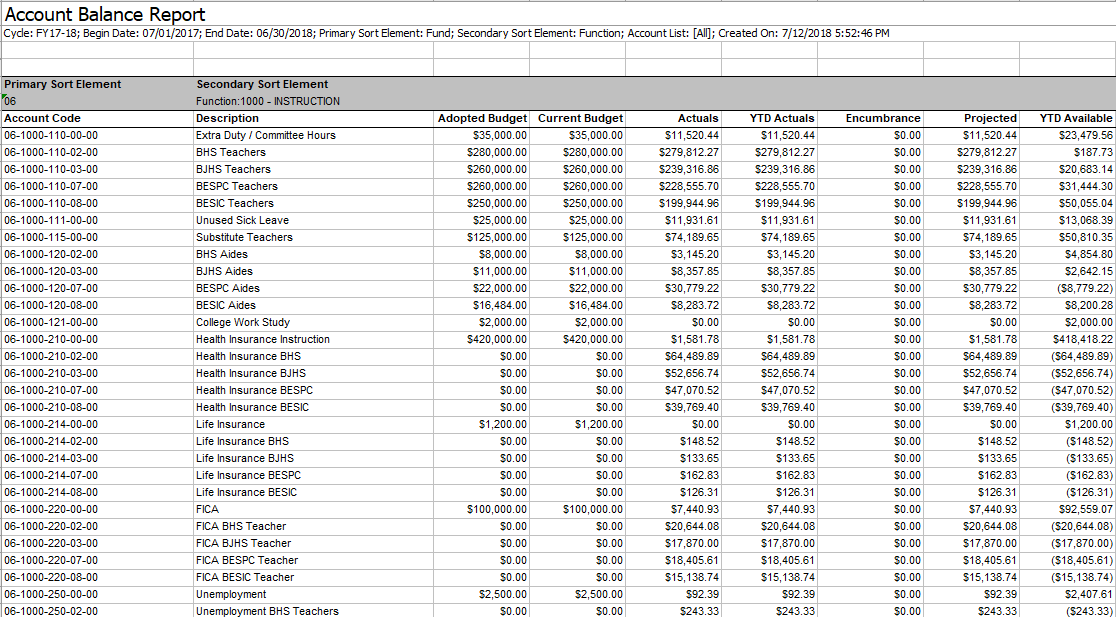This screenshot has width=1116, height=617.
Task: Click the BESIC Teachers description cell
Action: click(235, 204)
